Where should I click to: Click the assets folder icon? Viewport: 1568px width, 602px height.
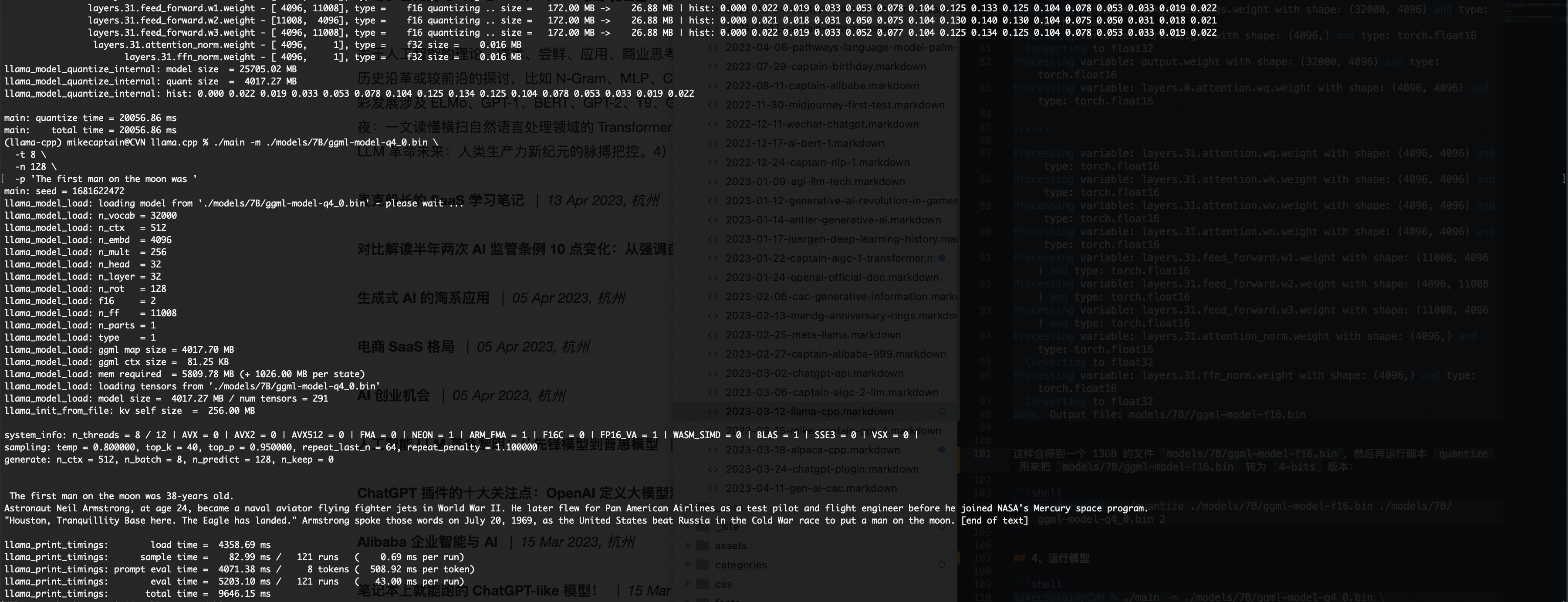(703, 545)
